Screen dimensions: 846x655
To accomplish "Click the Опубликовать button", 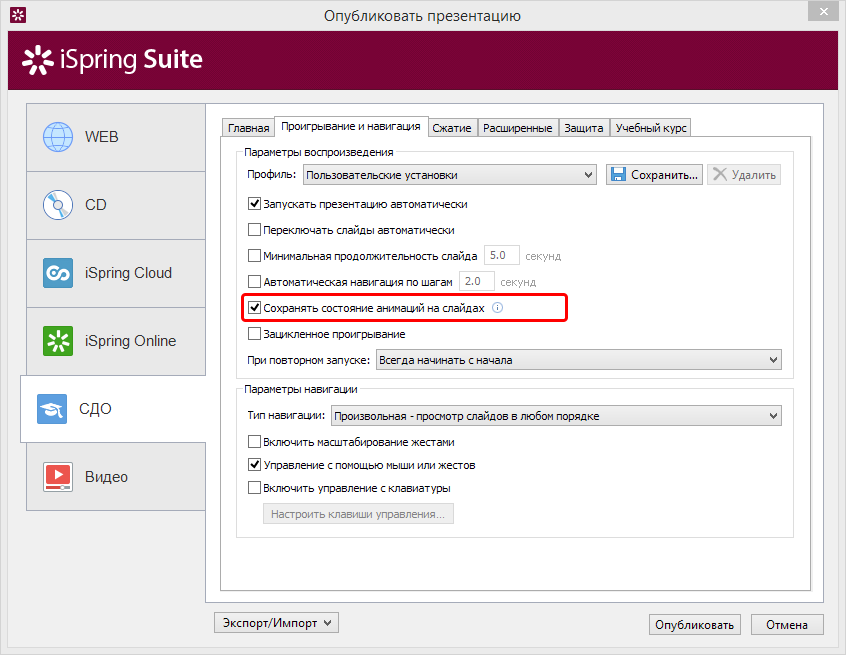I will pyautogui.click(x=694, y=624).
